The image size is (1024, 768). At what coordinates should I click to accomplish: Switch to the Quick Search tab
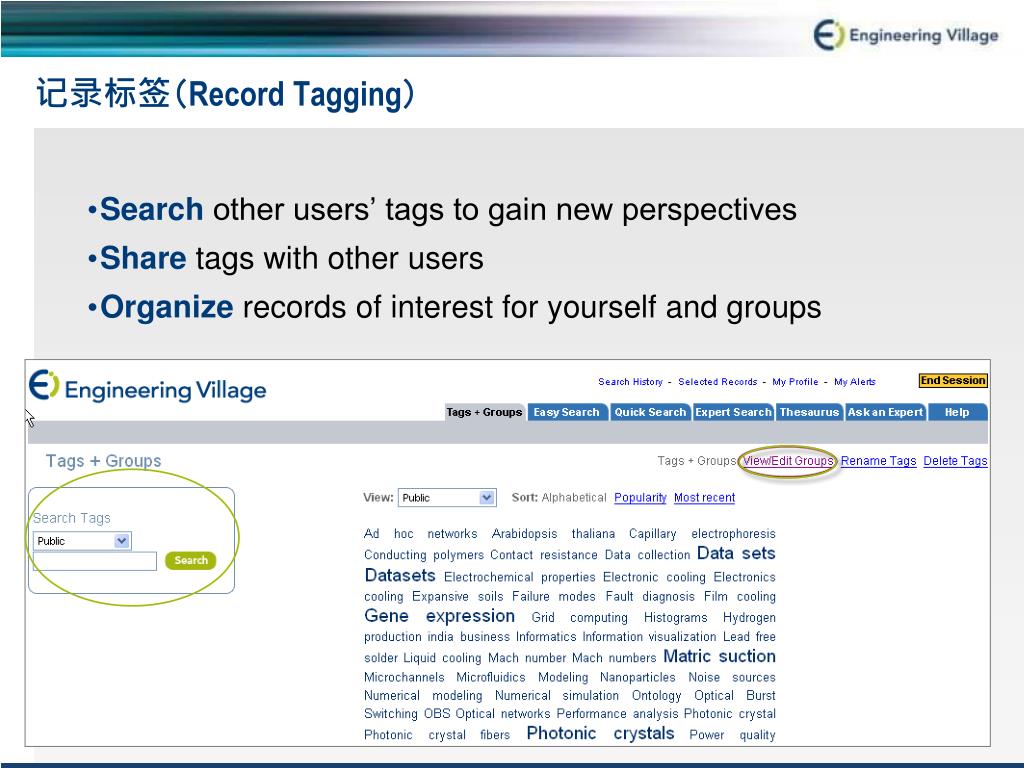pos(650,412)
